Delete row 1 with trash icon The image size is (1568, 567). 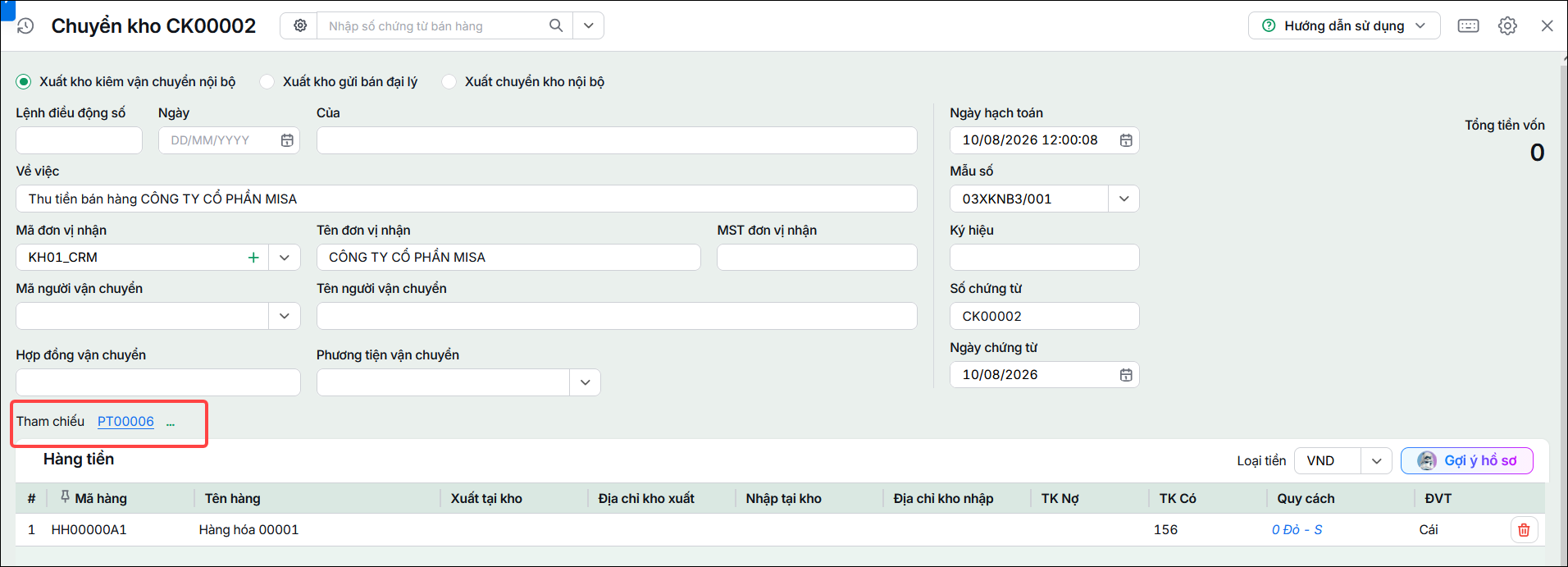(1524, 530)
